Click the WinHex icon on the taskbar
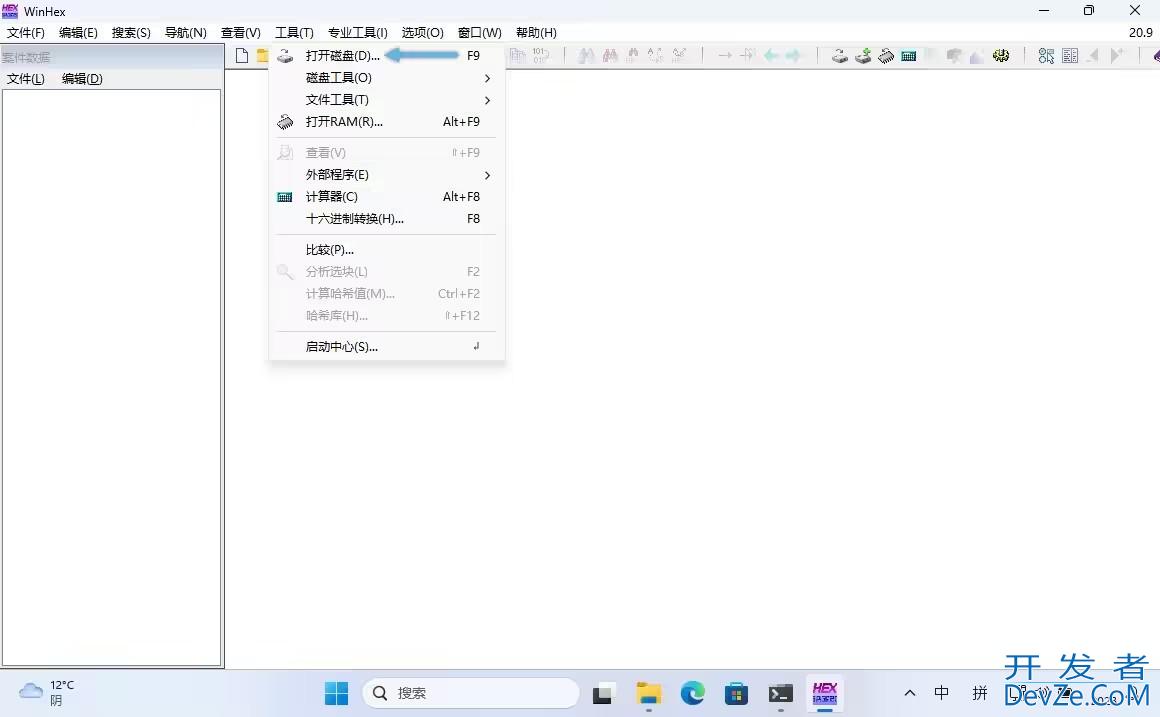 tap(825, 693)
